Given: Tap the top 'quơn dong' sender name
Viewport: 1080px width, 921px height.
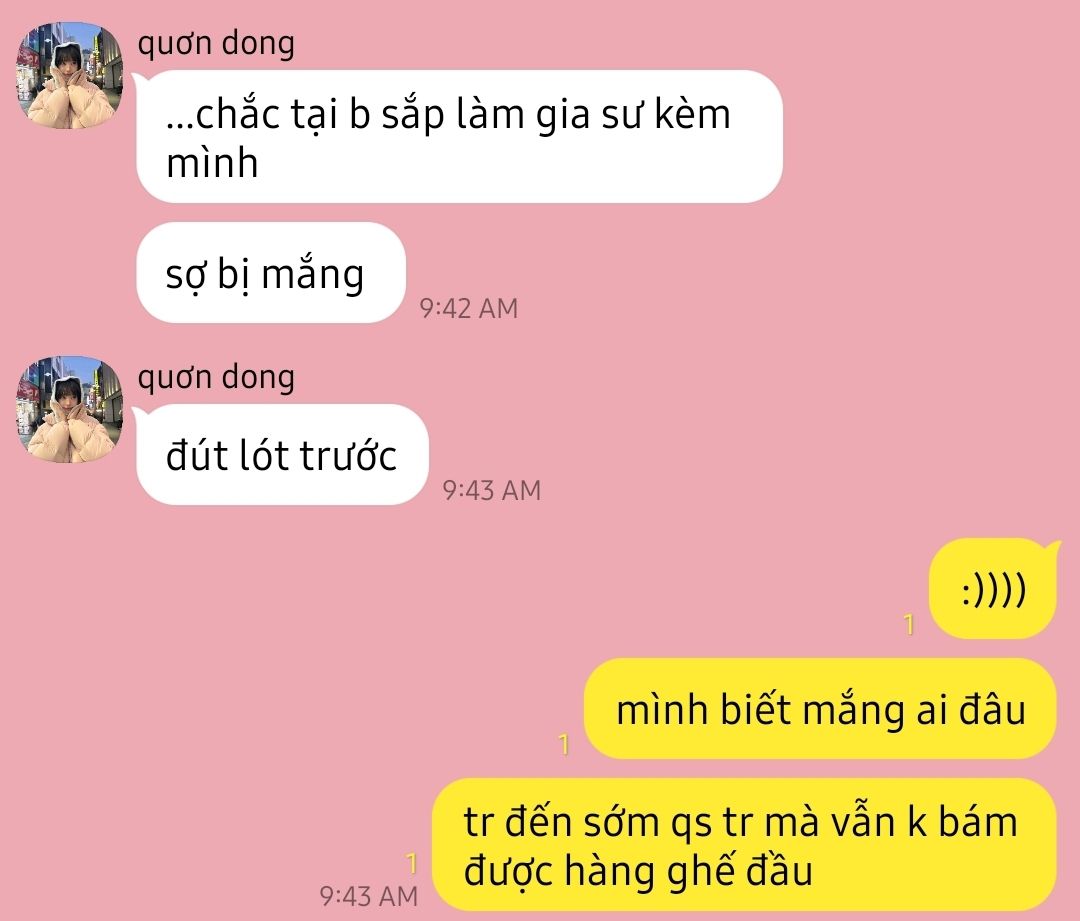Looking at the screenshot, I should (216, 44).
